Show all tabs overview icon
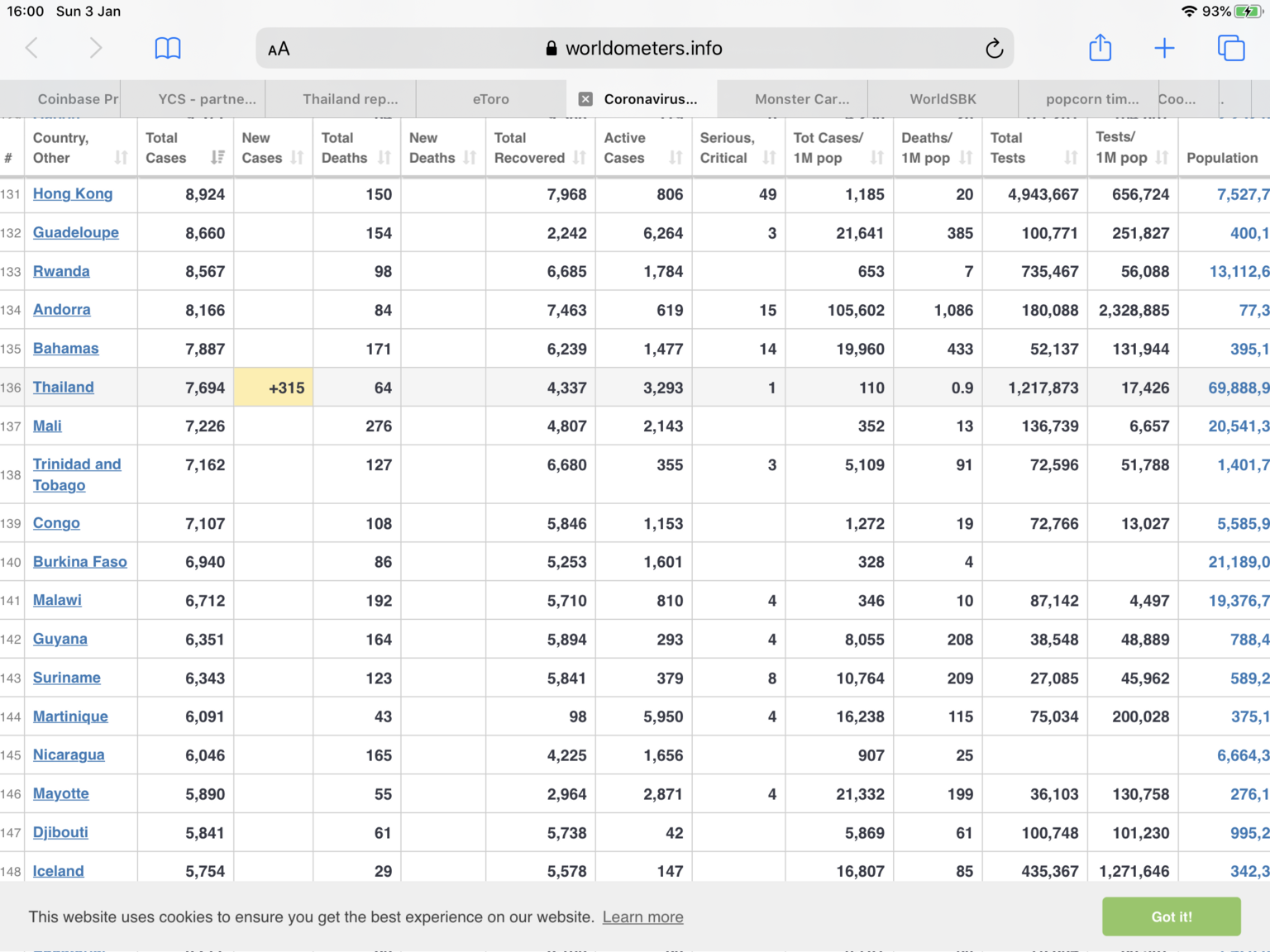The image size is (1270, 952). click(1231, 48)
